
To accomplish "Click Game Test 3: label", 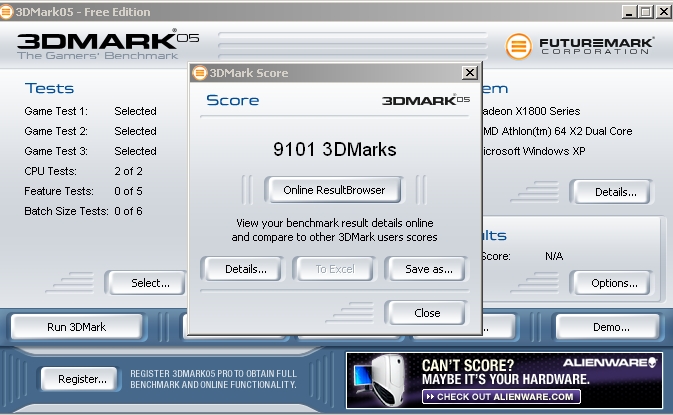I will pos(56,151).
